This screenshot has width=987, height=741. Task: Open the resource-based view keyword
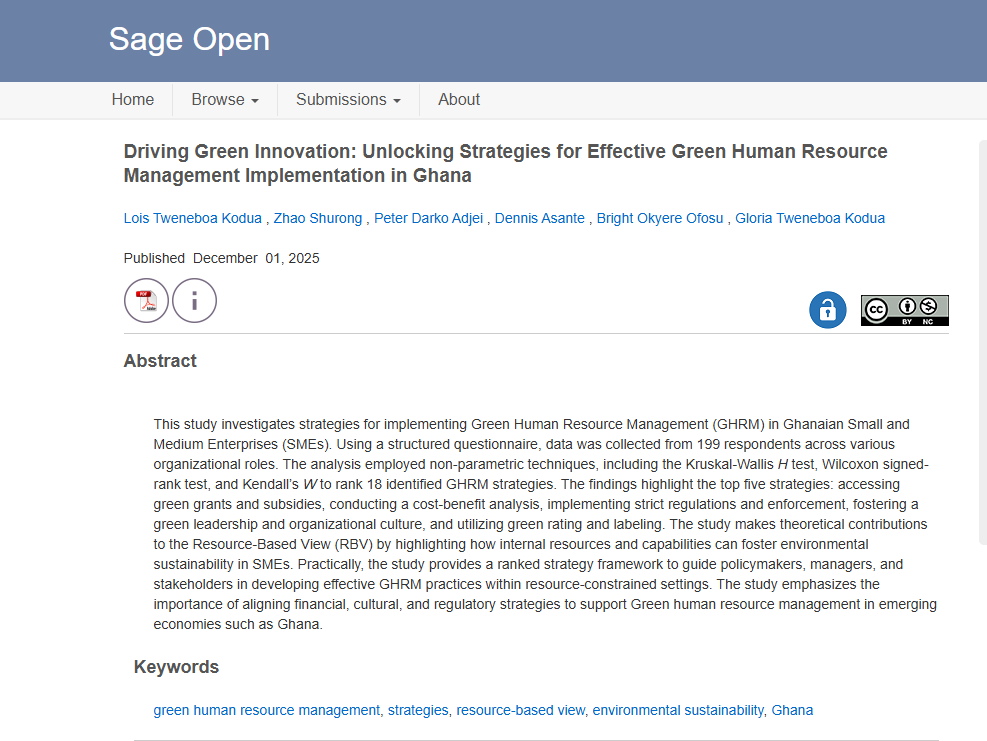pos(520,710)
